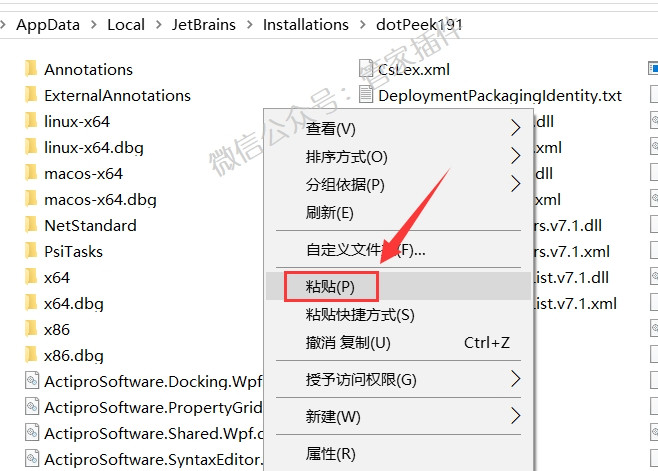Viewport: 658px width, 471px height.
Task: Select the linux-x64.dbg folder icon
Action: pos(31,147)
